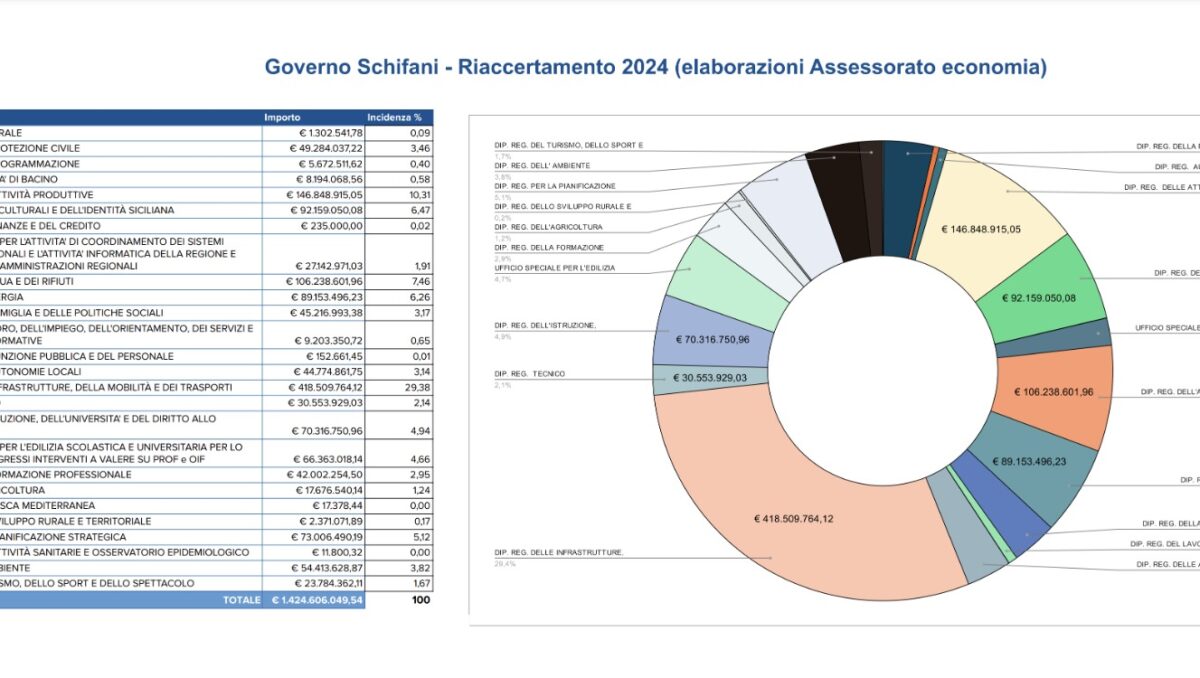
Task: Click table amount '€ 17.378,44'
Action: click(x=338, y=506)
